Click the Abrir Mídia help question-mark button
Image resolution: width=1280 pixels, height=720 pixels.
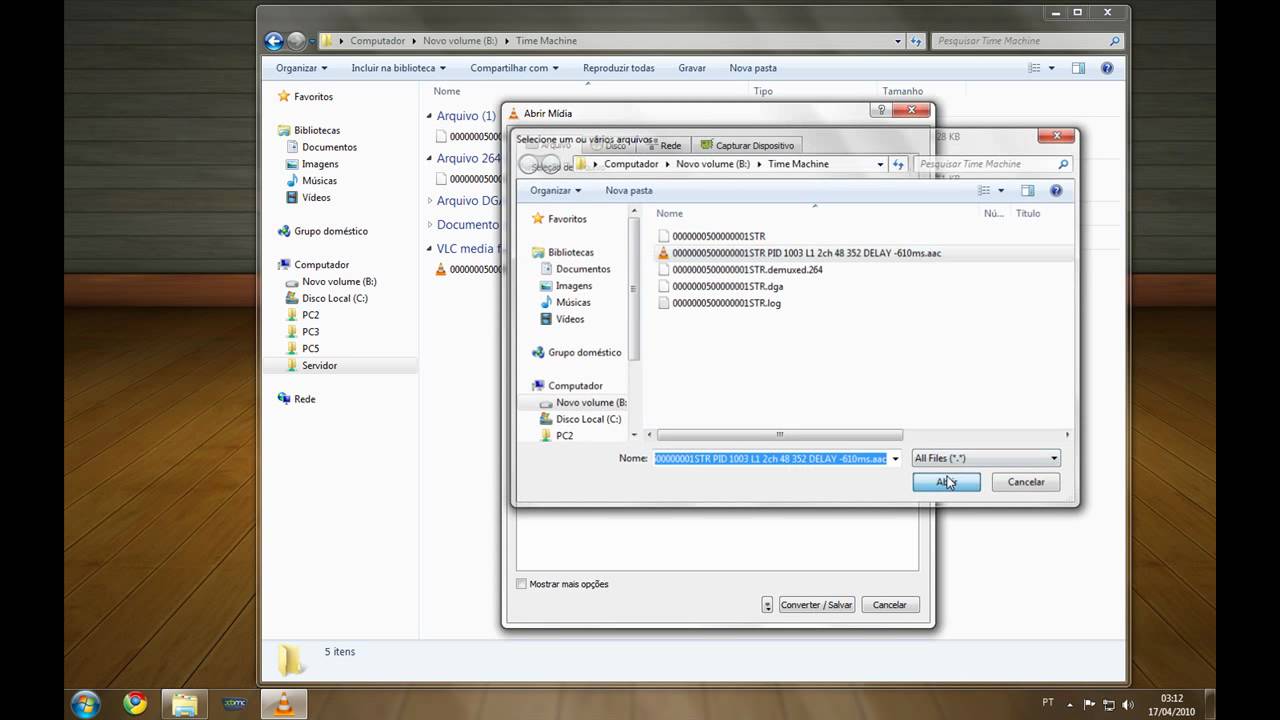[x=881, y=111]
